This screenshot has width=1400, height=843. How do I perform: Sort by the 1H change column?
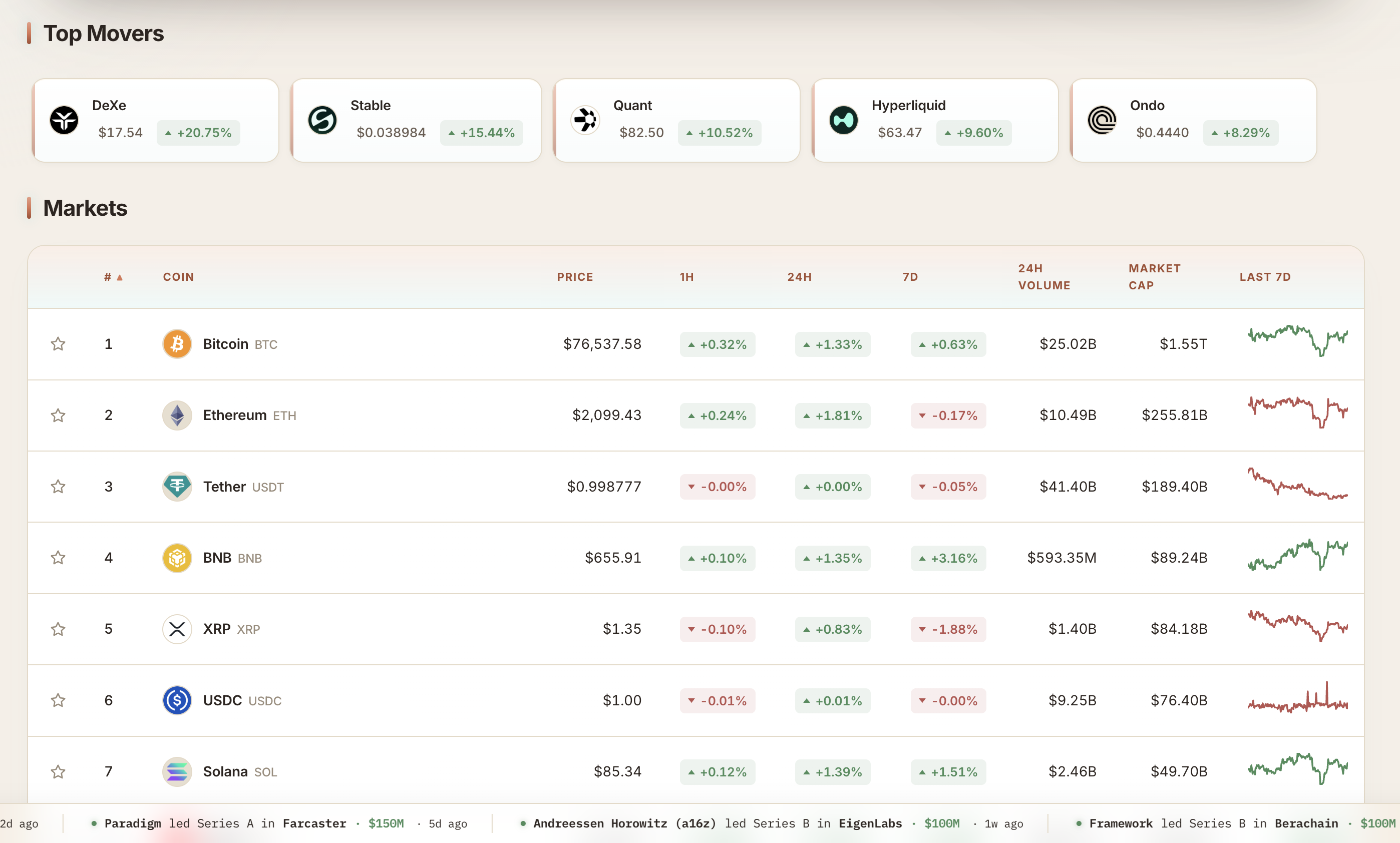click(687, 277)
